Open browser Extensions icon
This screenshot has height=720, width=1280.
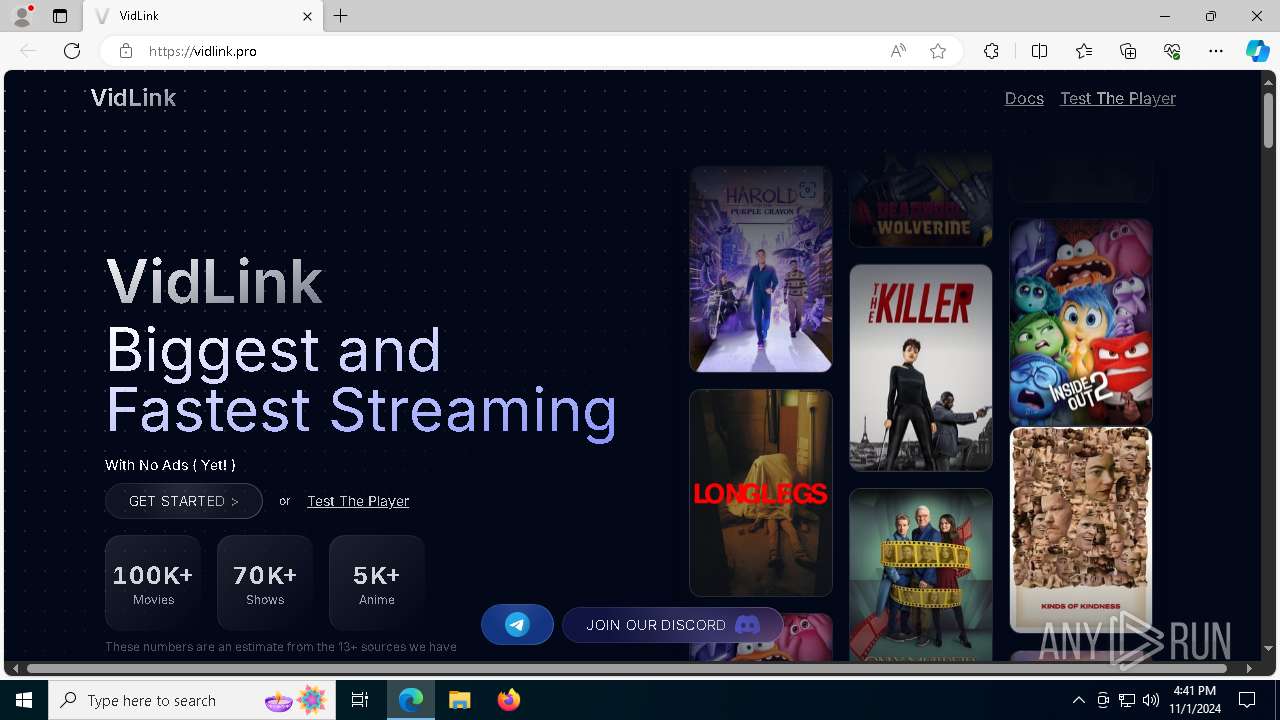[x=991, y=51]
